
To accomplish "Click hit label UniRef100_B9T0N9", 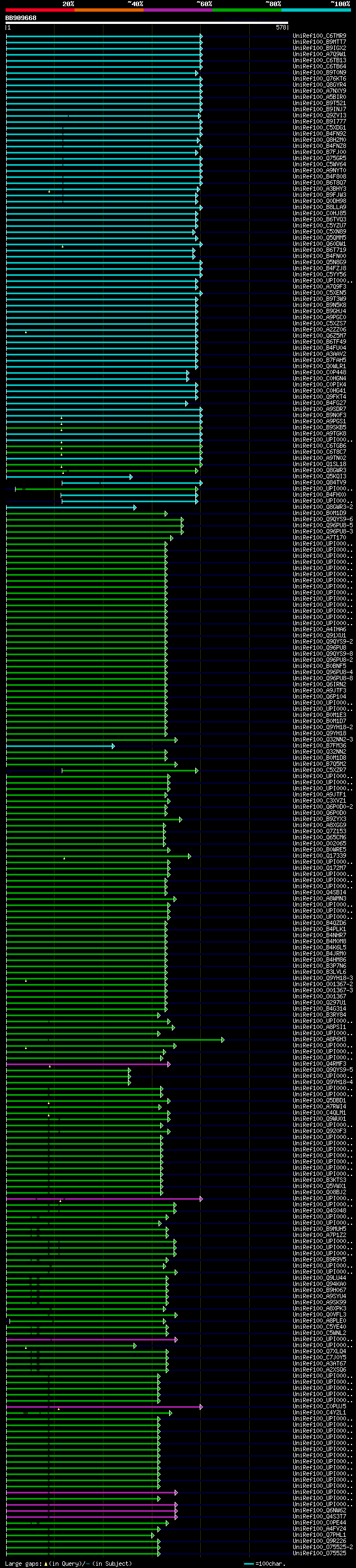I will tap(319, 72).
